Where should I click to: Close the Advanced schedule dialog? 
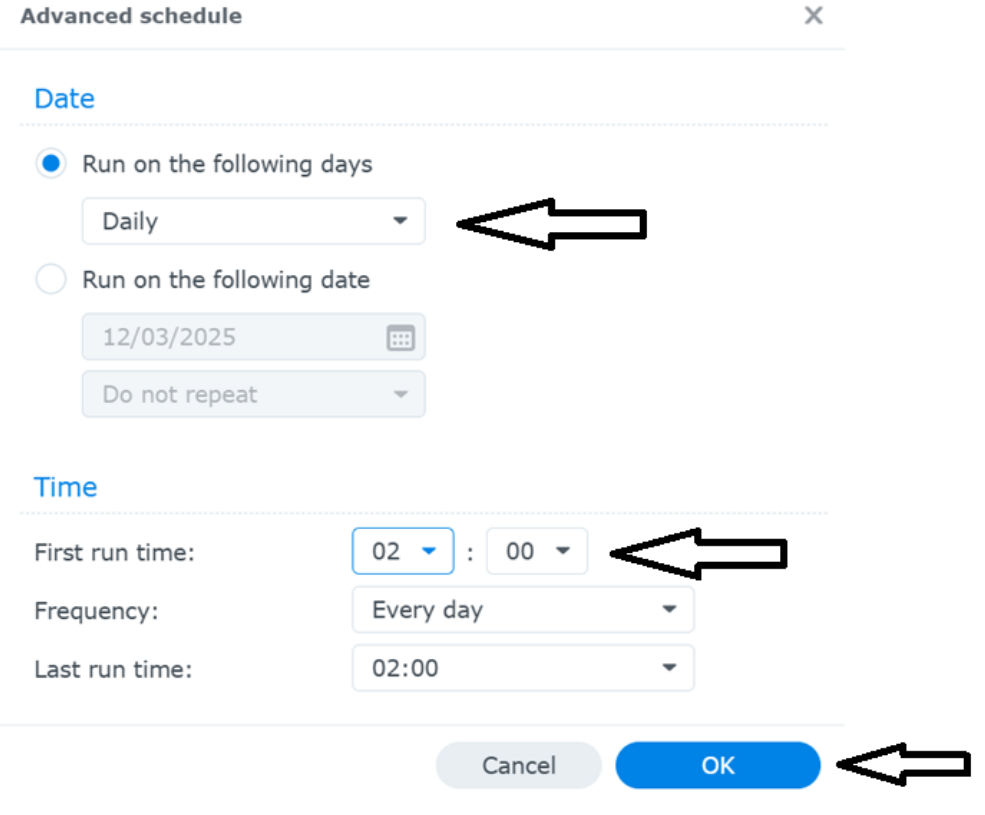(x=813, y=16)
